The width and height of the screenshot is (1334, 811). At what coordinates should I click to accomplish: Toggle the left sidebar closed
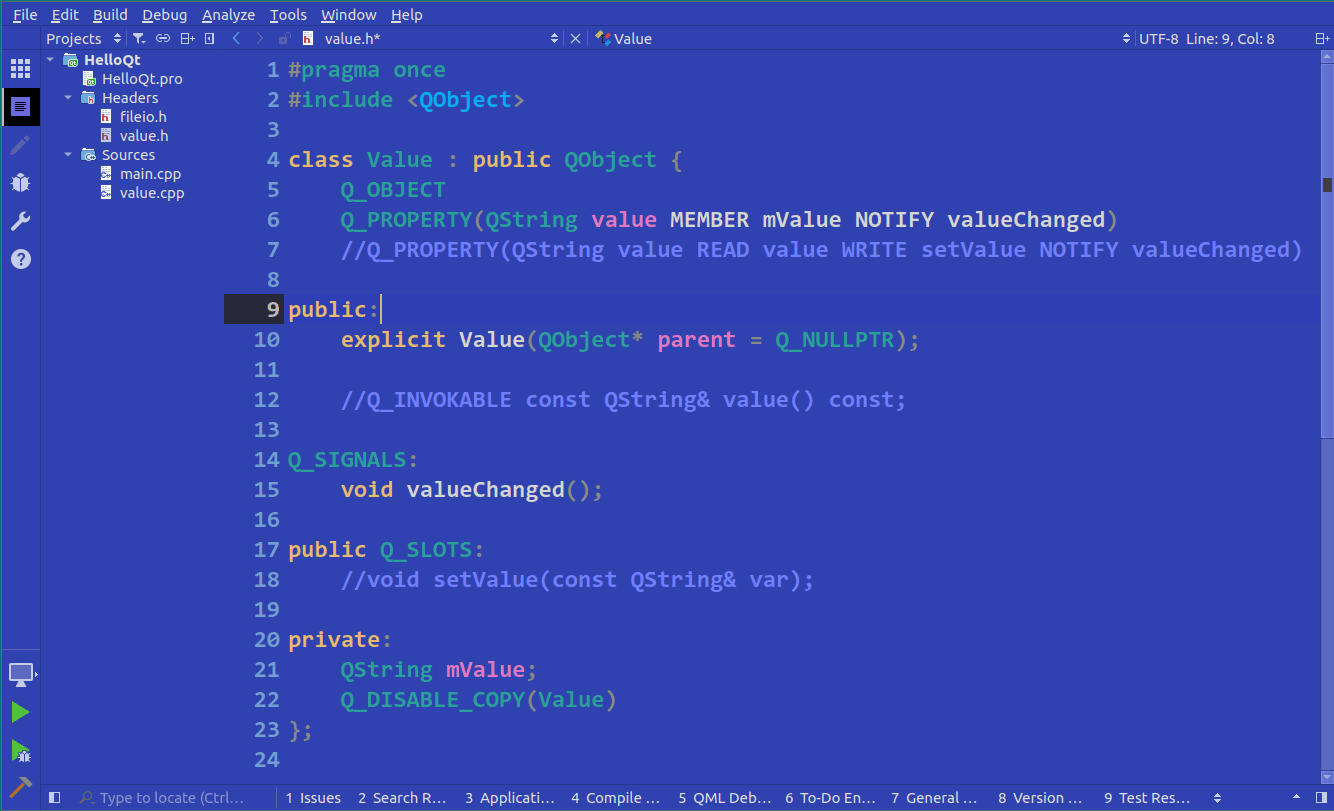click(52, 797)
